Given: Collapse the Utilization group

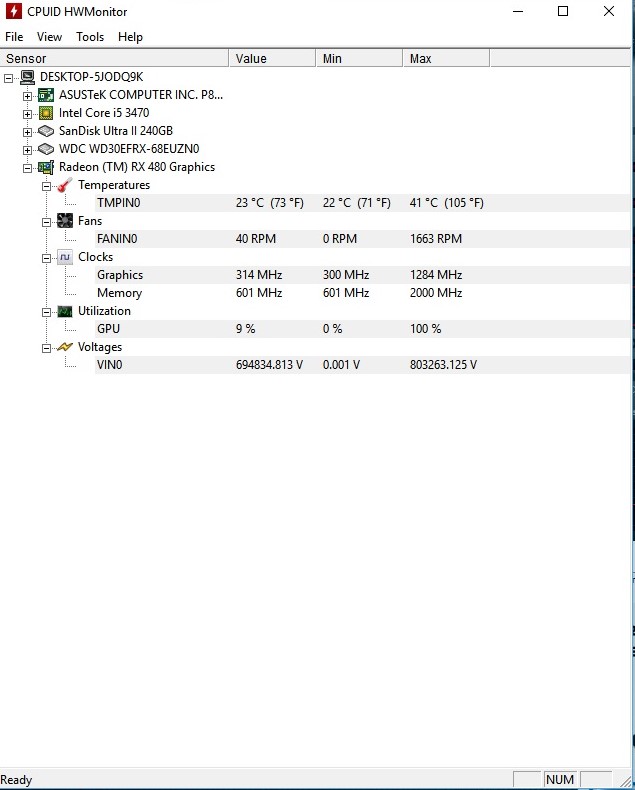Looking at the screenshot, I should [x=46, y=312].
